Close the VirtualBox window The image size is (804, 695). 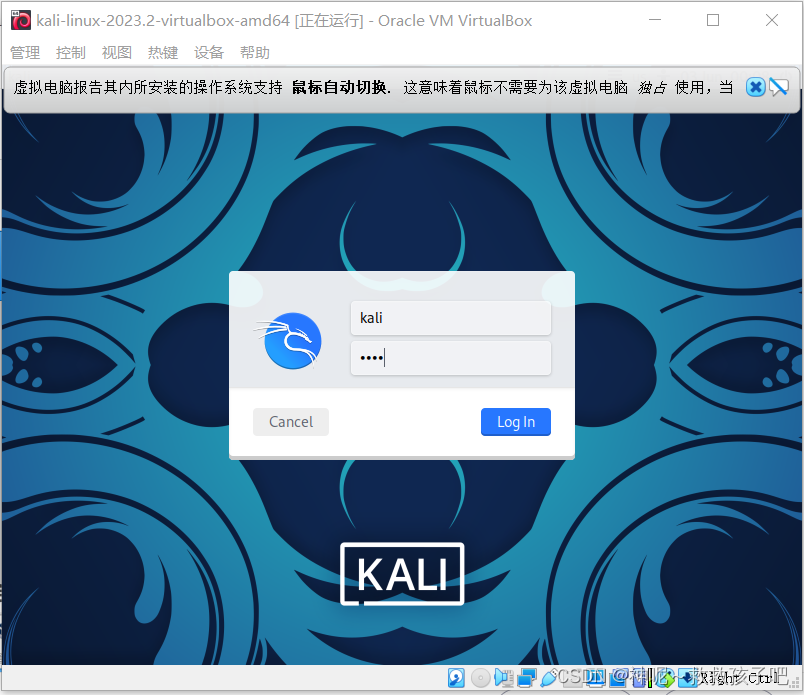[x=772, y=20]
